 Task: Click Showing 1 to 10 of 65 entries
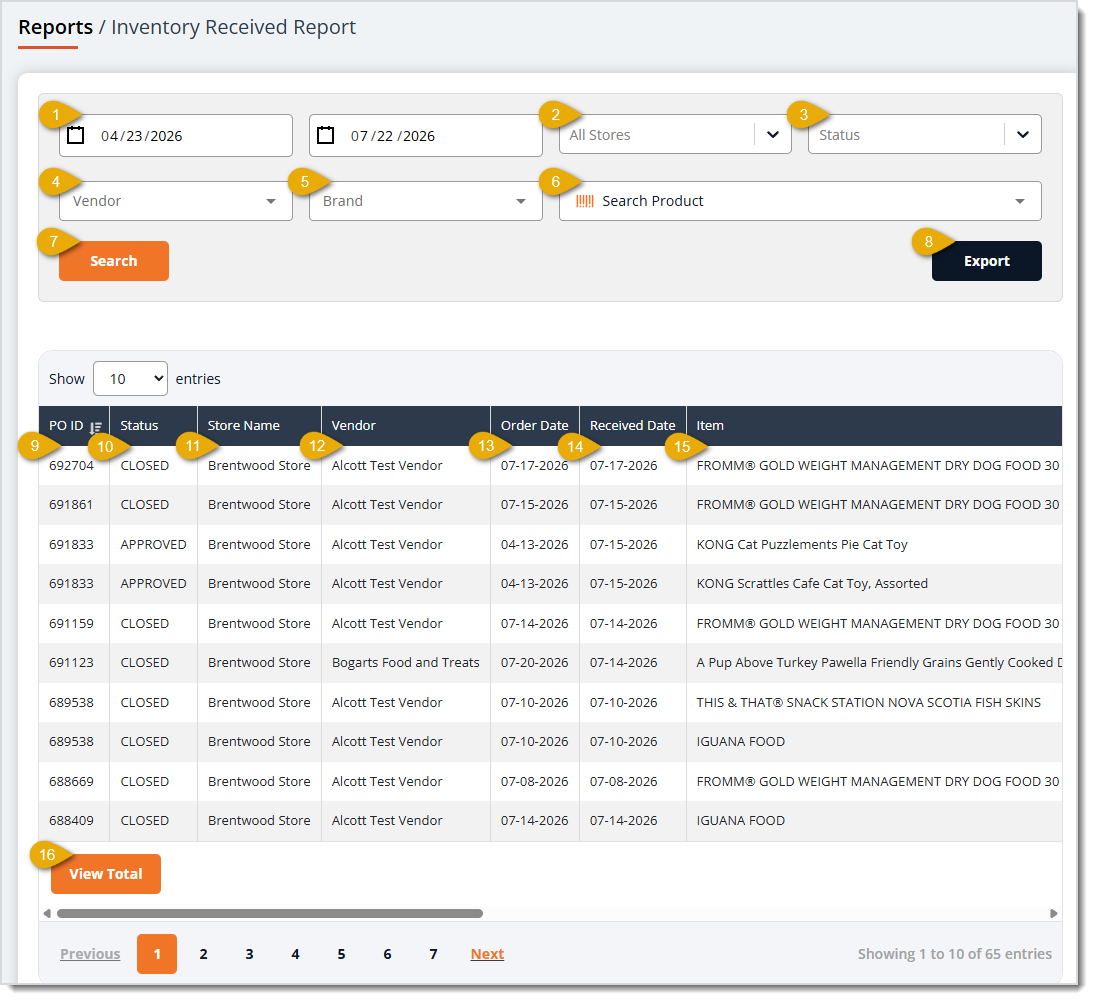(x=954, y=954)
